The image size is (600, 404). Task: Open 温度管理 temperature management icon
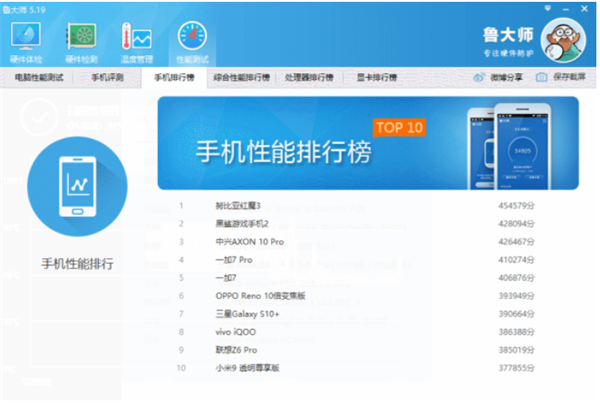137,42
